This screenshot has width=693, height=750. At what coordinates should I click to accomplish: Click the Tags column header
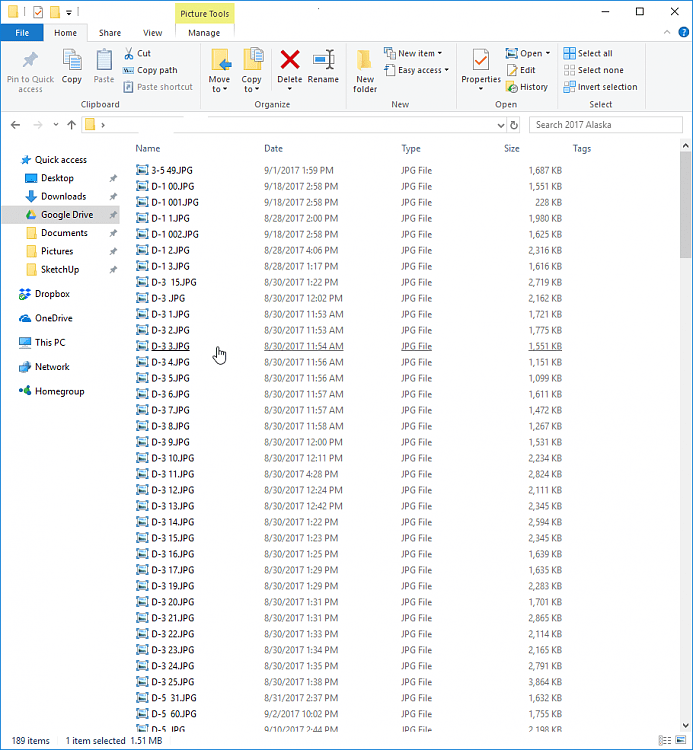pyautogui.click(x=582, y=148)
